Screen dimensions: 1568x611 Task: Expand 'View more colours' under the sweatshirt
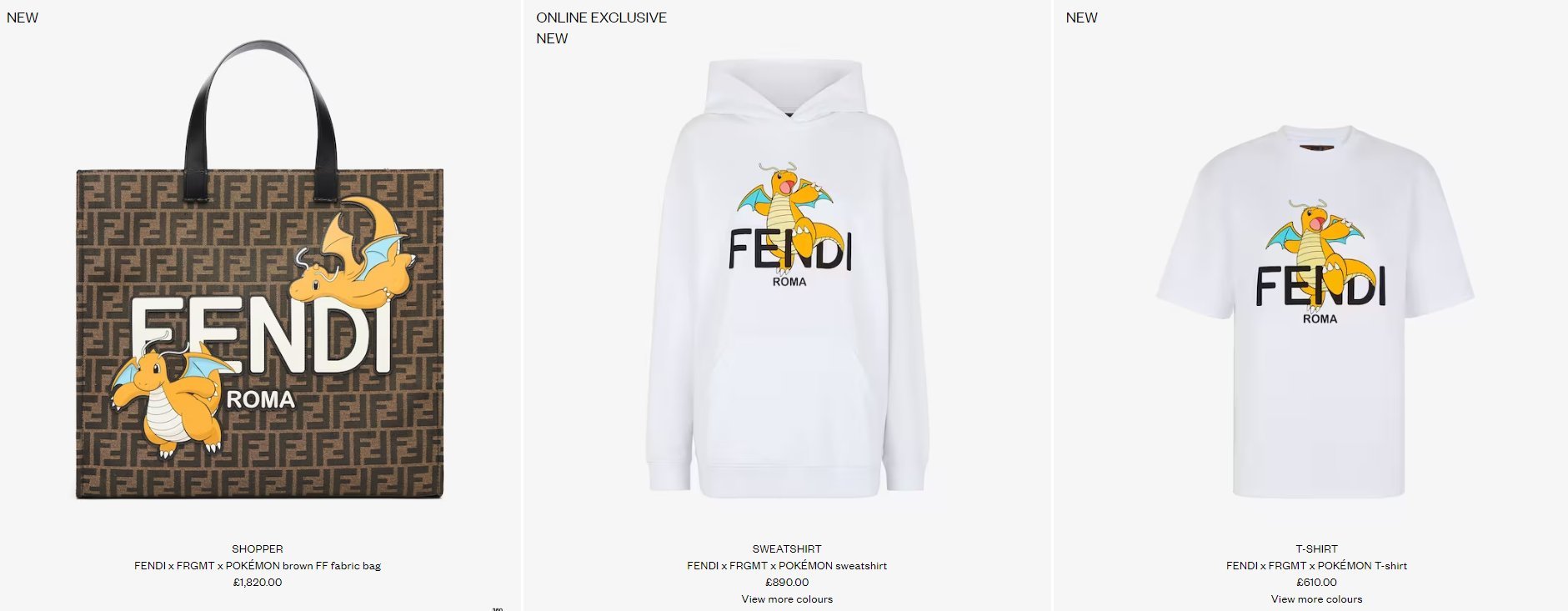pyautogui.click(x=787, y=598)
